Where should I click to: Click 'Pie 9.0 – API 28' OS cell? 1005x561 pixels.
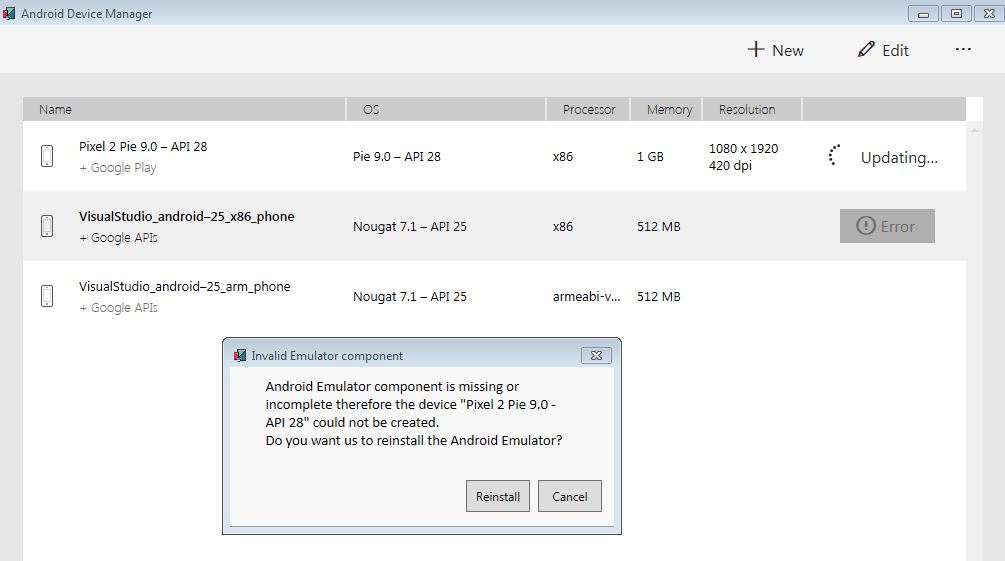[x=397, y=156]
